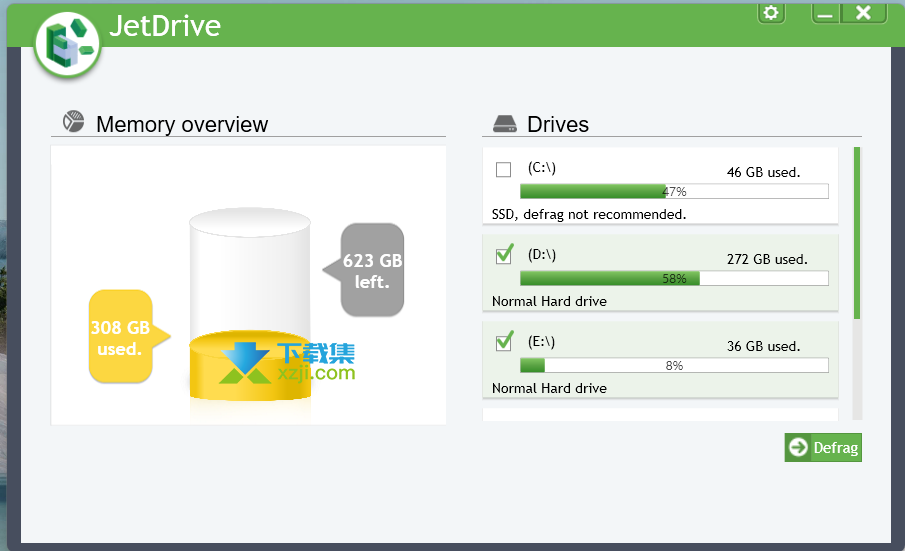Open settings via the gear icon

click(771, 12)
